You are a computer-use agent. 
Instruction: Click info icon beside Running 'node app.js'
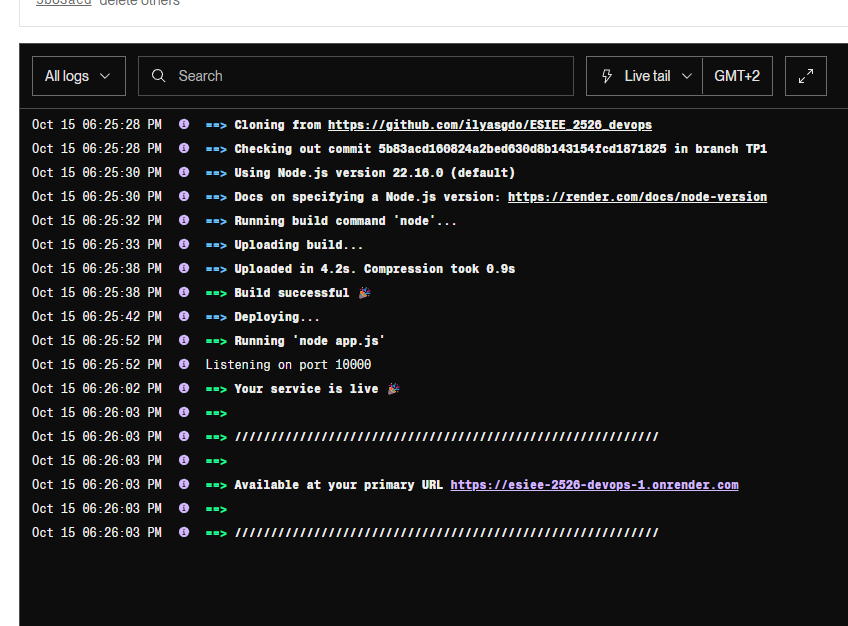[184, 341]
